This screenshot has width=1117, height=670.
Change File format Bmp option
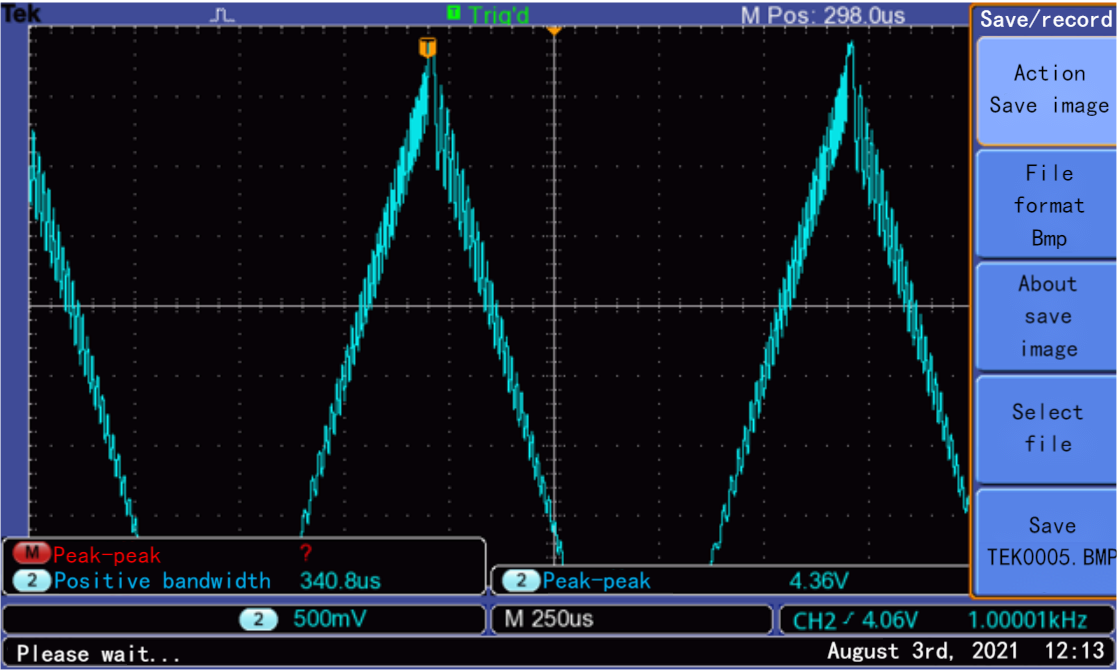pyautogui.click(x=1047, y=206)
